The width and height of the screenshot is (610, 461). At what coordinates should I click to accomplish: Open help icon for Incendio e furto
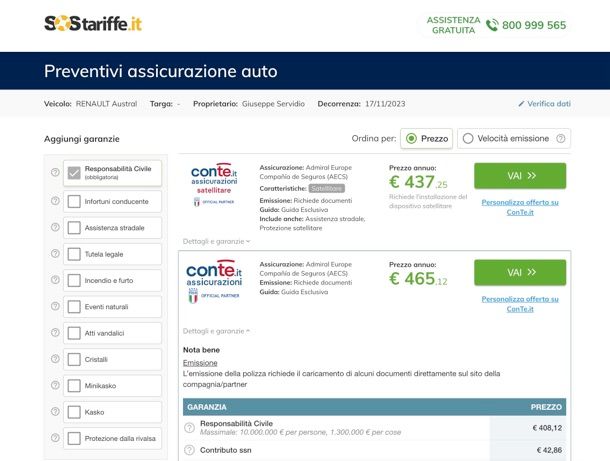(55, 280)
